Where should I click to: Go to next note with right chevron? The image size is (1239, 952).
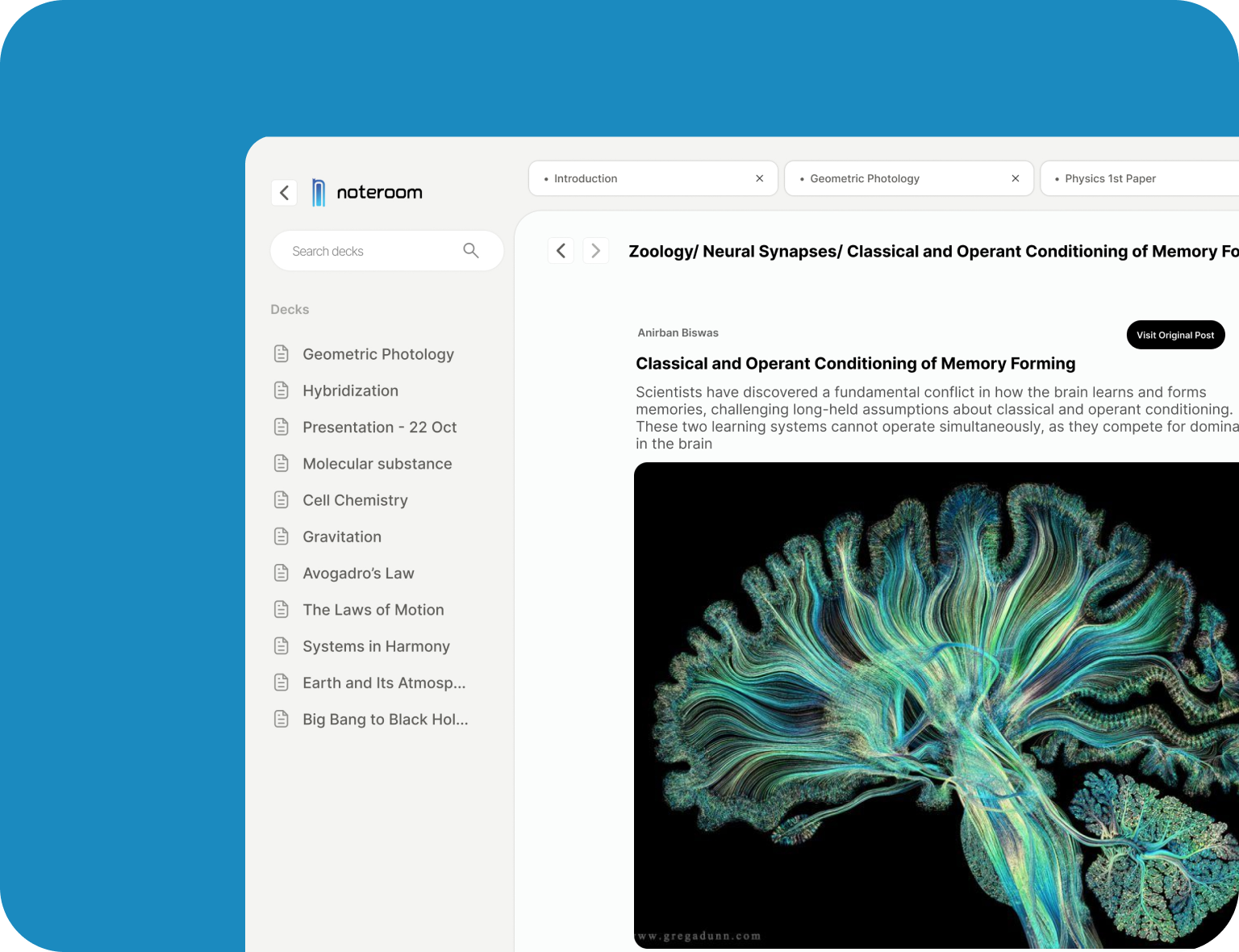pyautogui.click(x=596, y=251)
